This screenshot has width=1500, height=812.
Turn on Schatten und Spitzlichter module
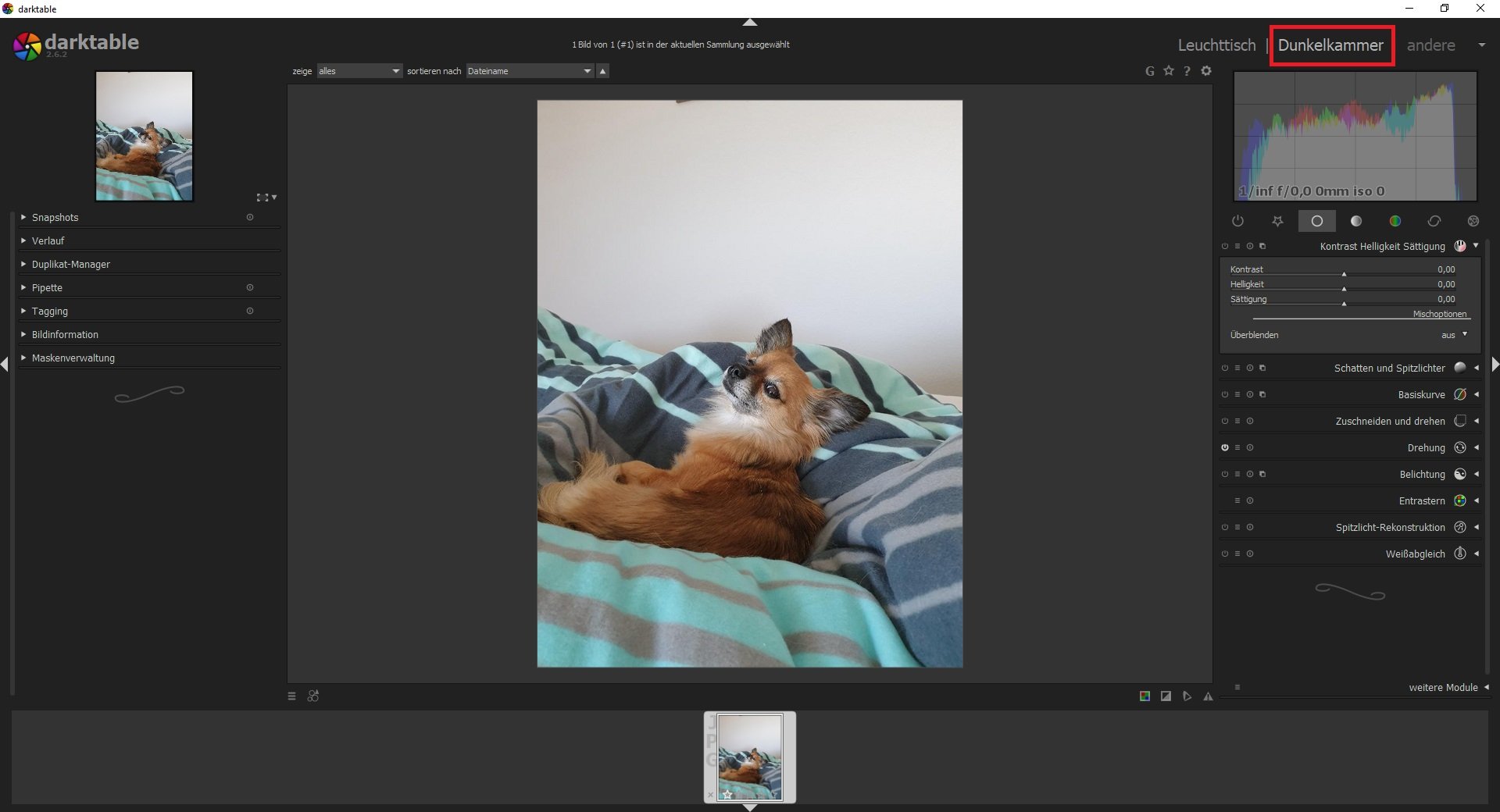tap(1225, 369)
